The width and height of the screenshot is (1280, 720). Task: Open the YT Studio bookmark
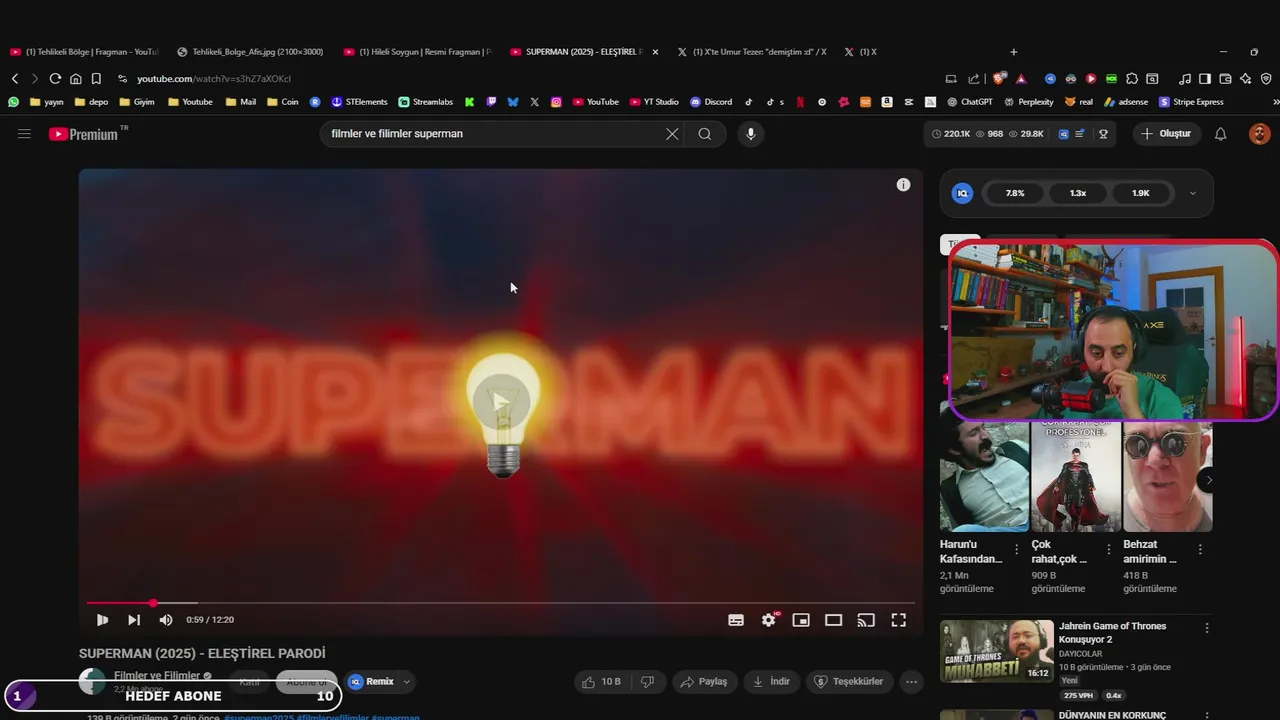(654, 102)
